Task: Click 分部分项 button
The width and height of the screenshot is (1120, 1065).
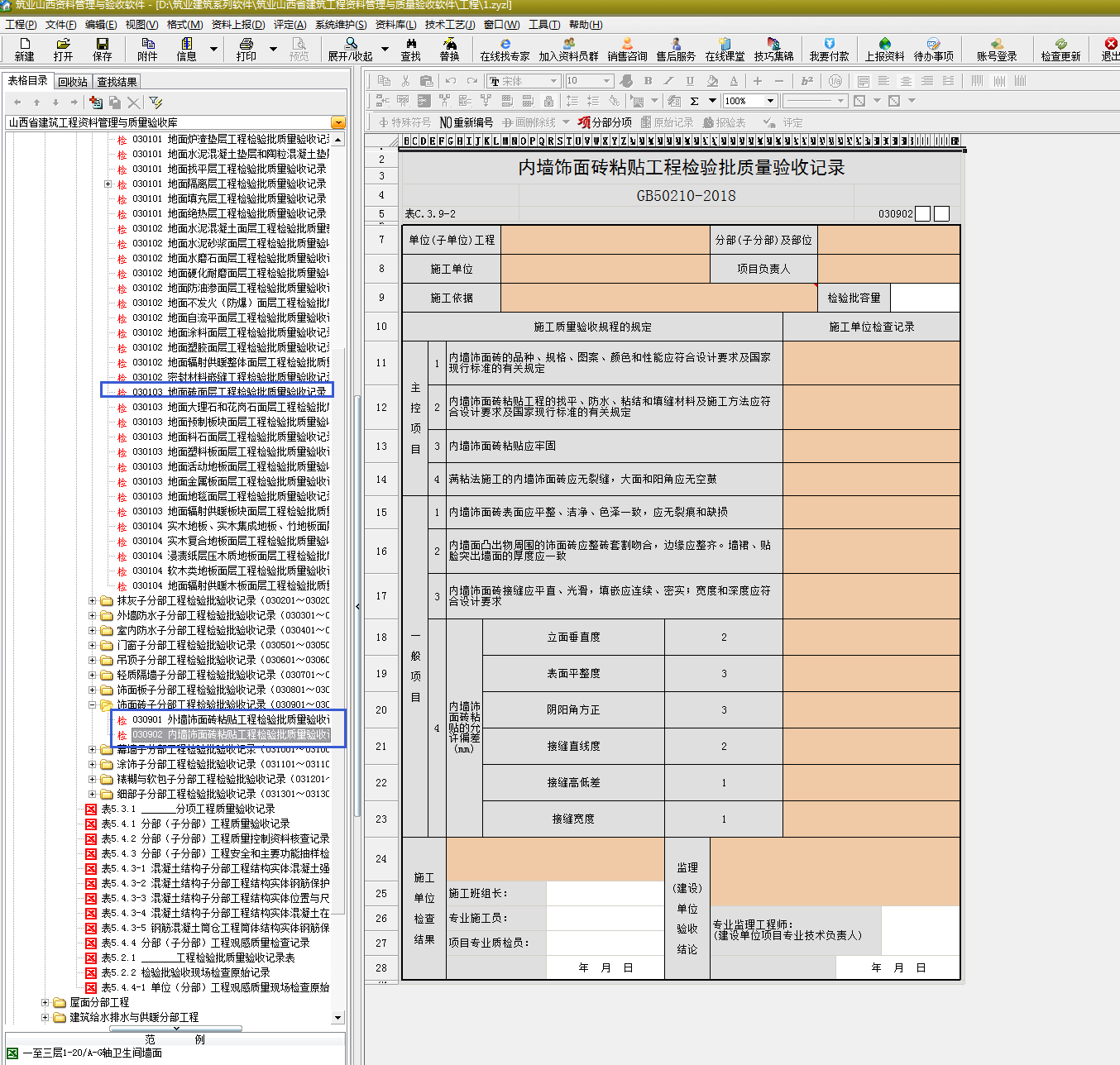Action: tap(605, 122)
